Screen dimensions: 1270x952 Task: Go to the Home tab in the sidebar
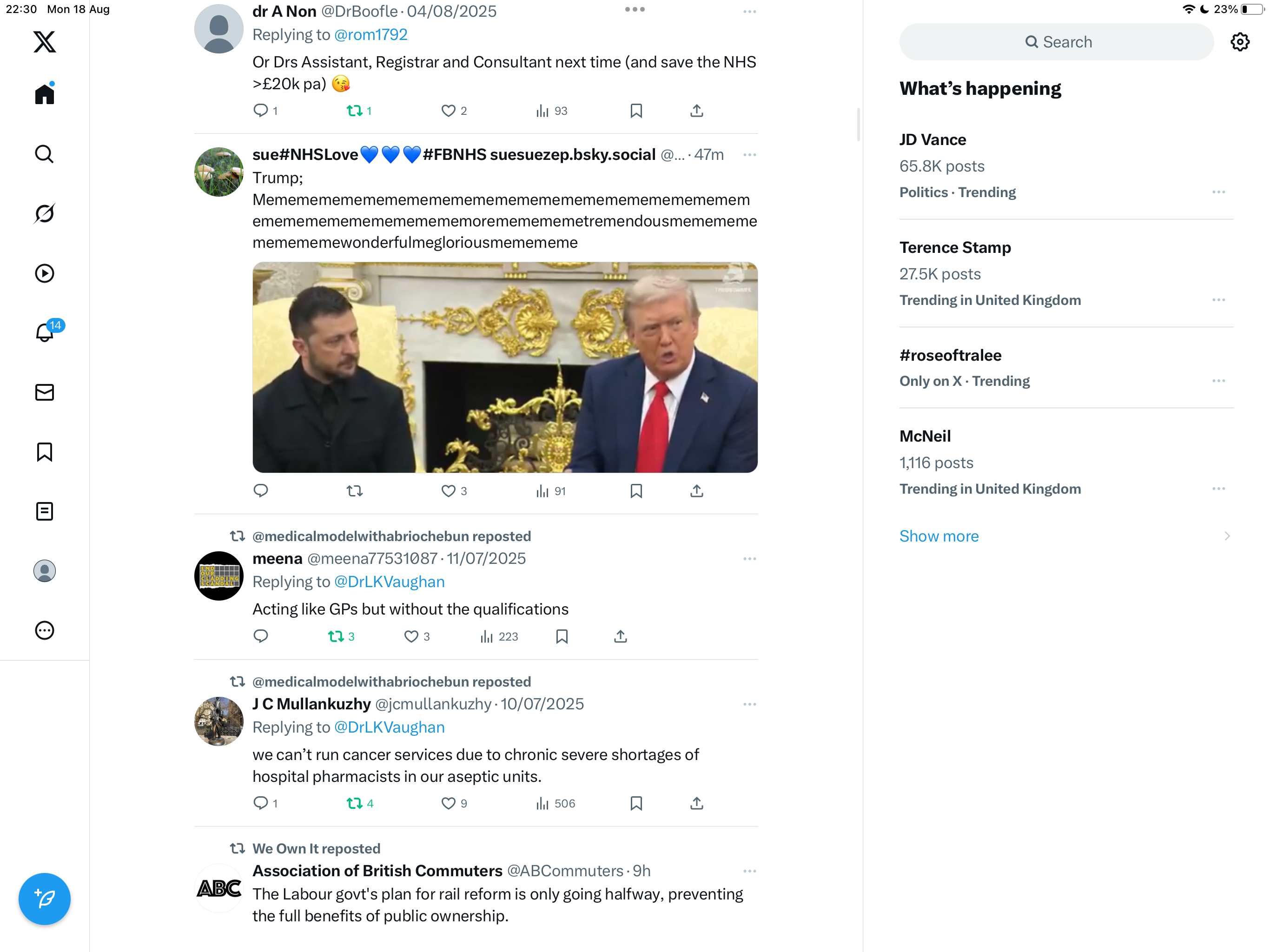click(x=44, y=93)
